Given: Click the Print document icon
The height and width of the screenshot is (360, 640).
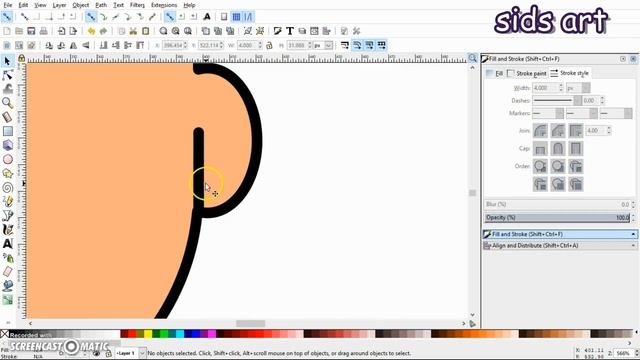Looking at the screenshot, I should (43, 31).
